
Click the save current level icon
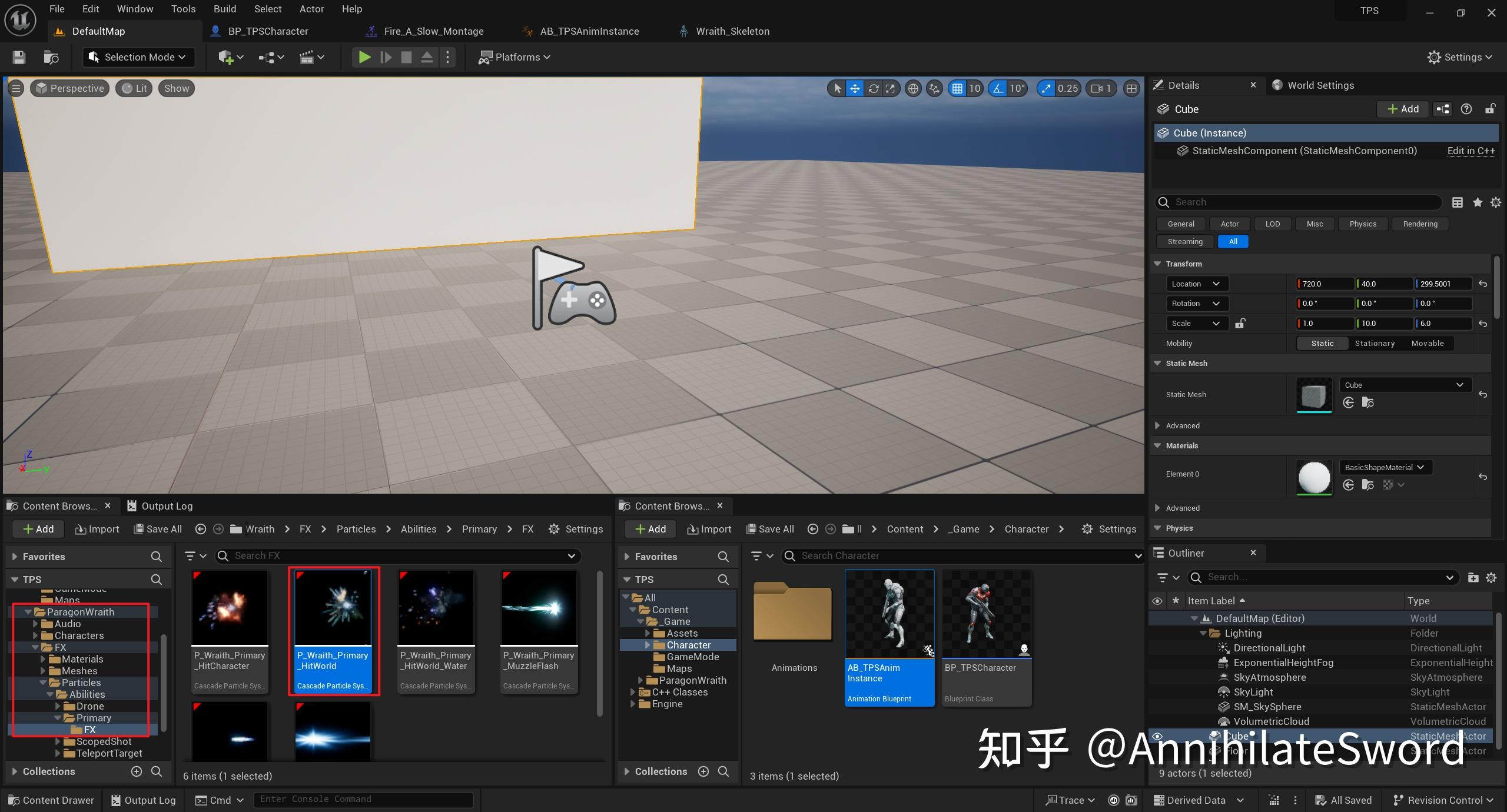pyautogui.click(x=19, y=57)
